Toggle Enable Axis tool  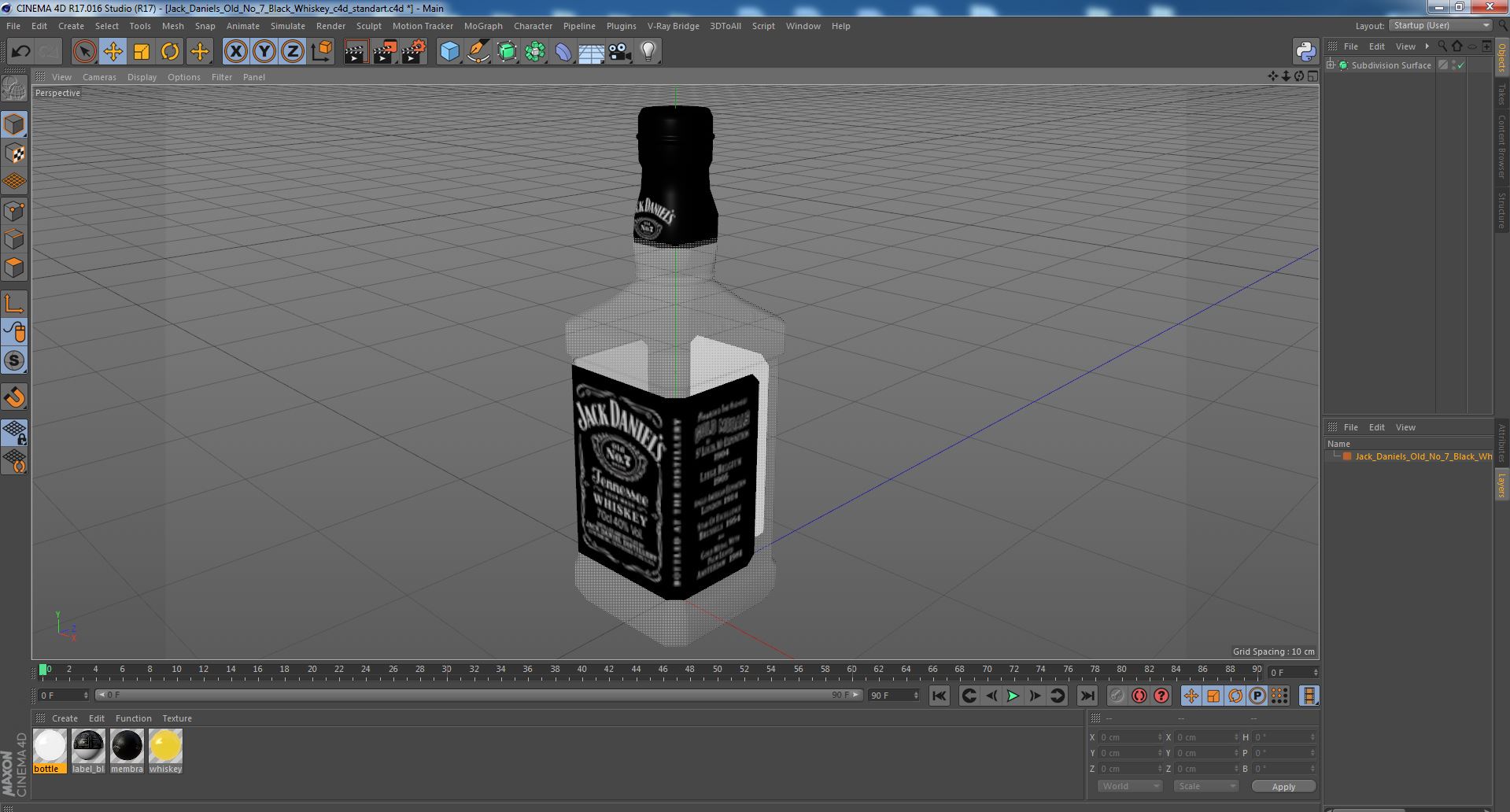(14, 304)
